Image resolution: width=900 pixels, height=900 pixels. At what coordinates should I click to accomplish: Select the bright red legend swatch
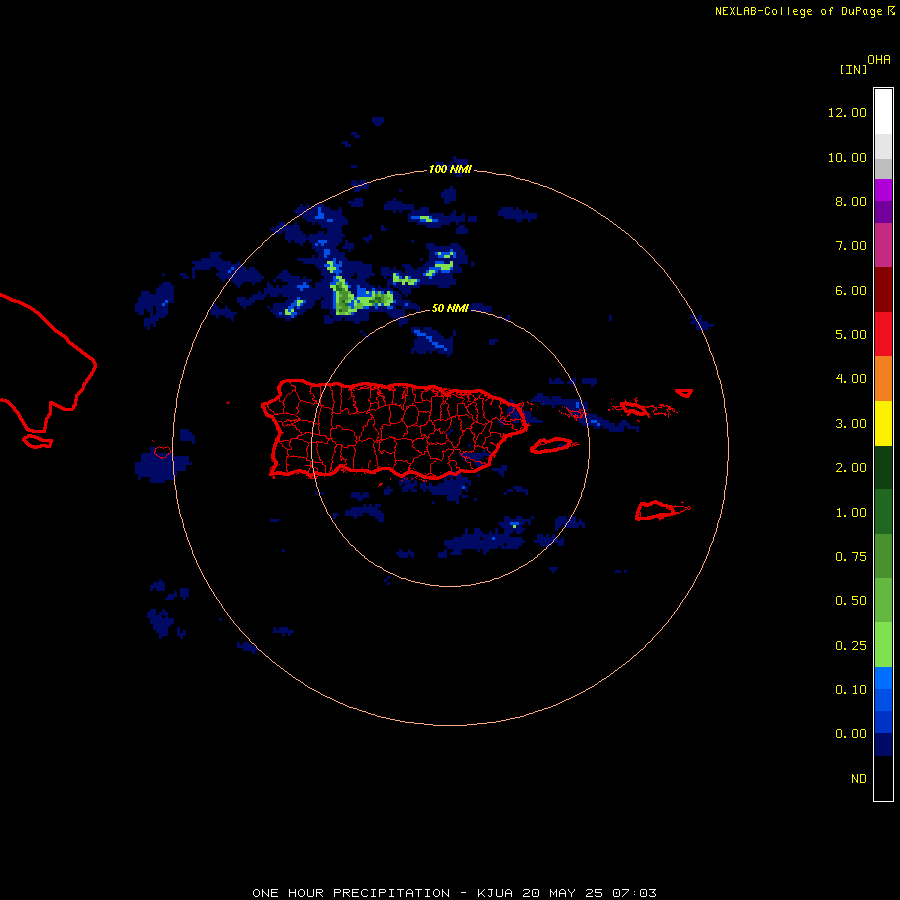click(883, 334)
